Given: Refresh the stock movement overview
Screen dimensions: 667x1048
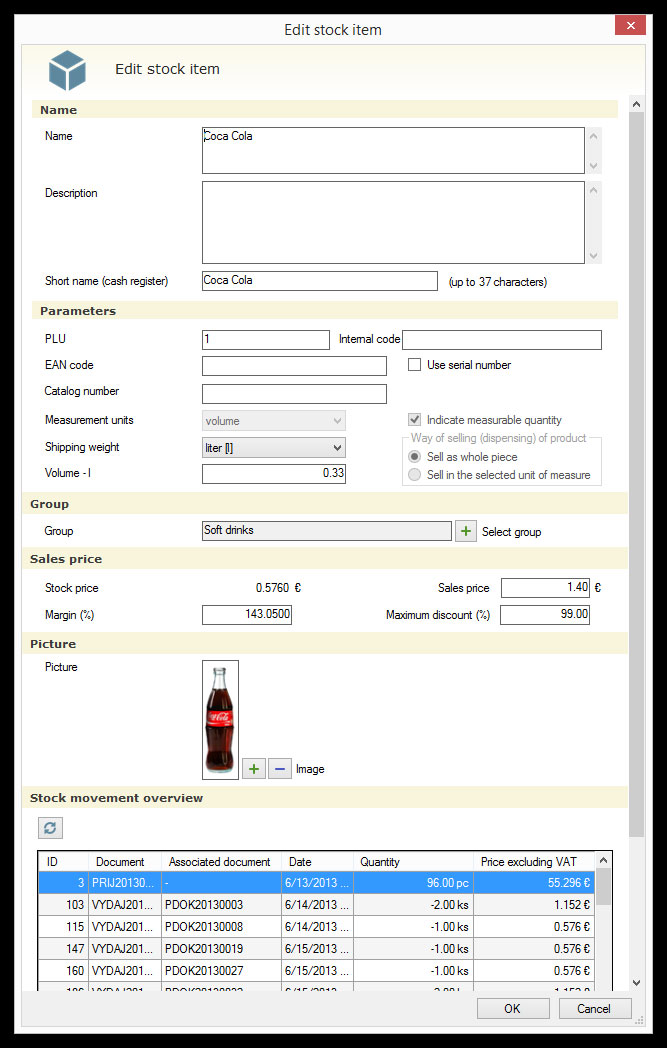Looking at the screenshot, I should (50, 828).
